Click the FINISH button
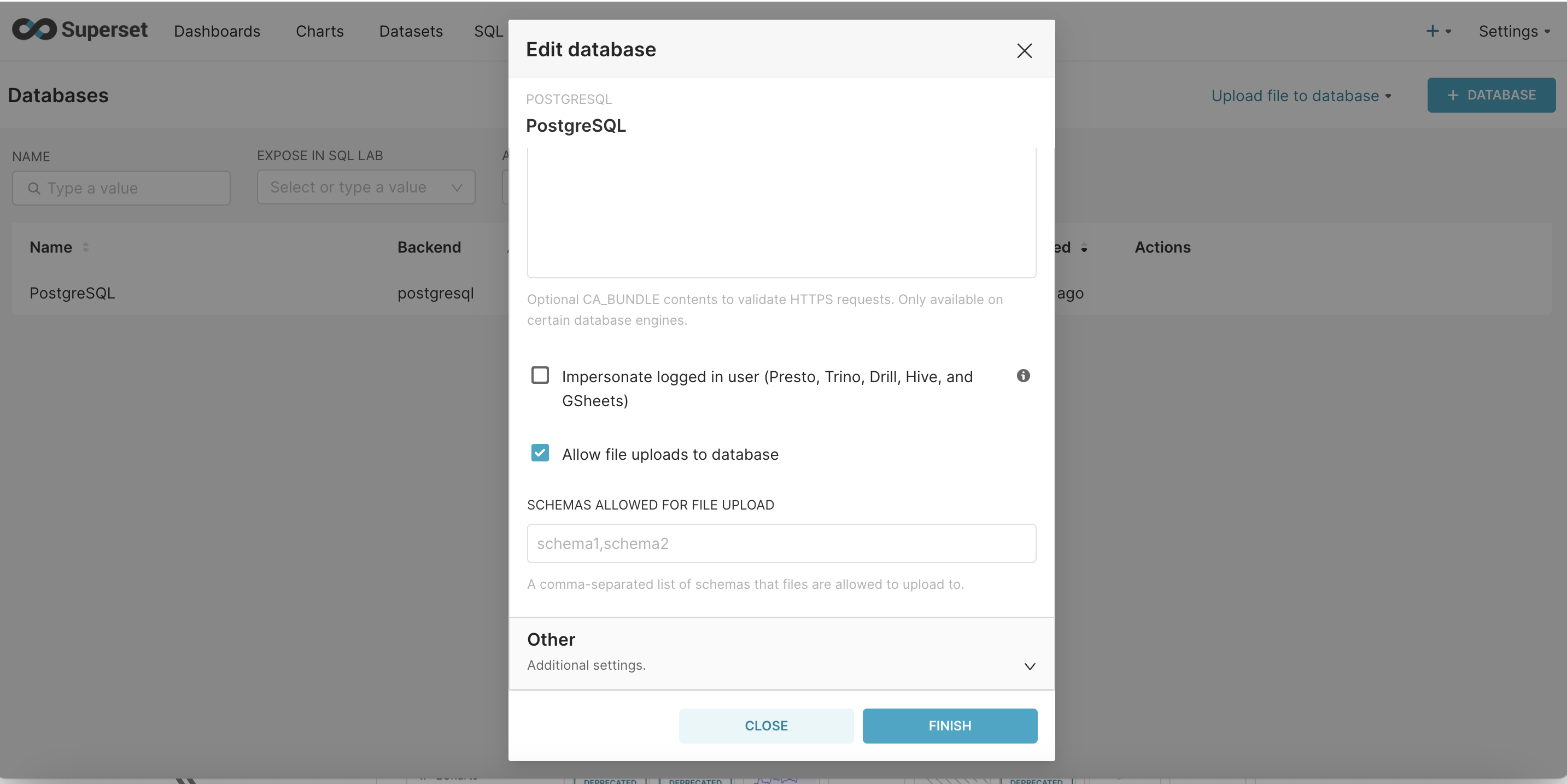Screen dimensions: 1567x784 coord(950,726)
